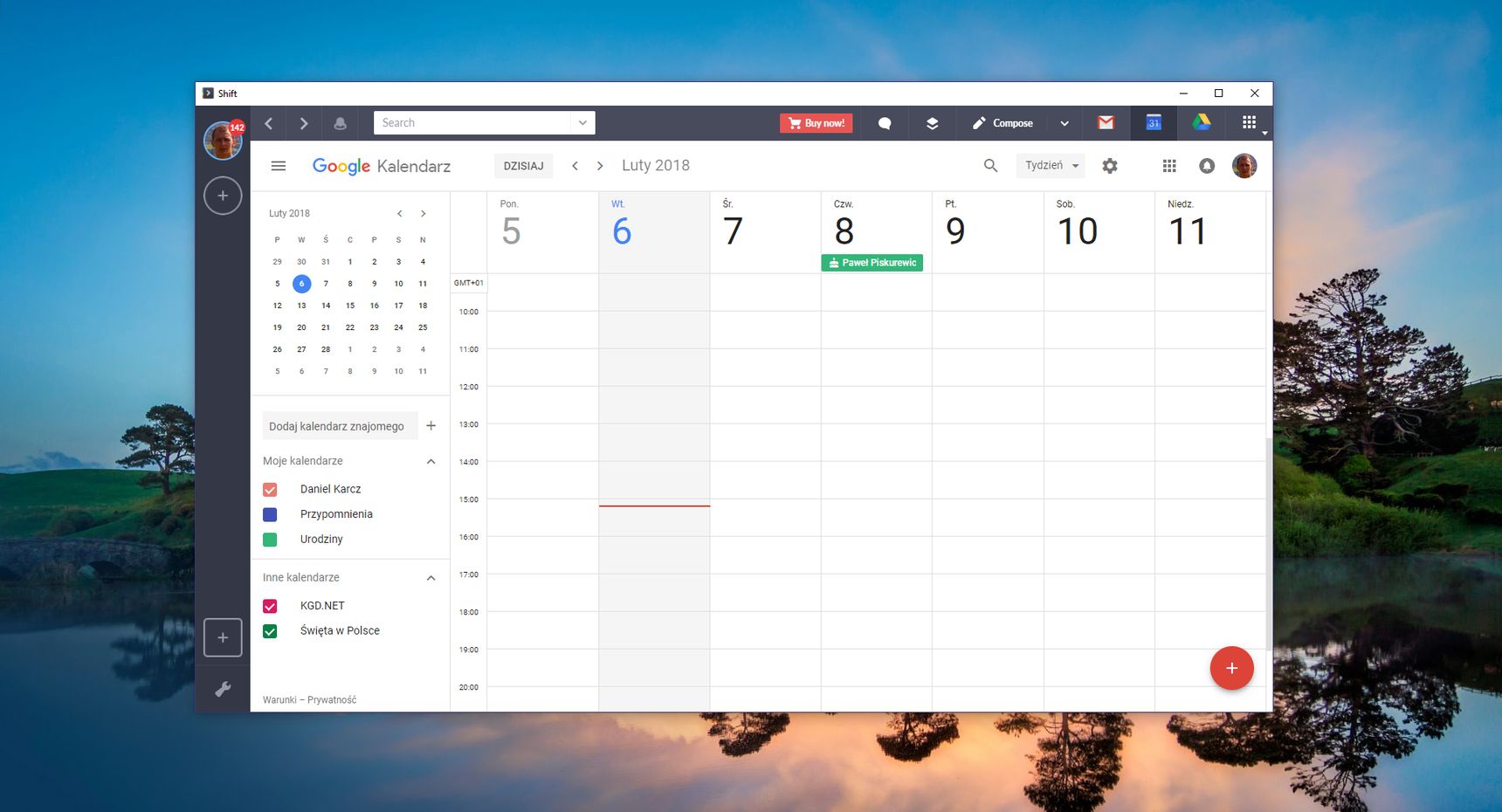This screenshot has height=812, width=1502.
Task: Toggle the Urodziny calendar checkbox
Action: [x=270, y=540]
